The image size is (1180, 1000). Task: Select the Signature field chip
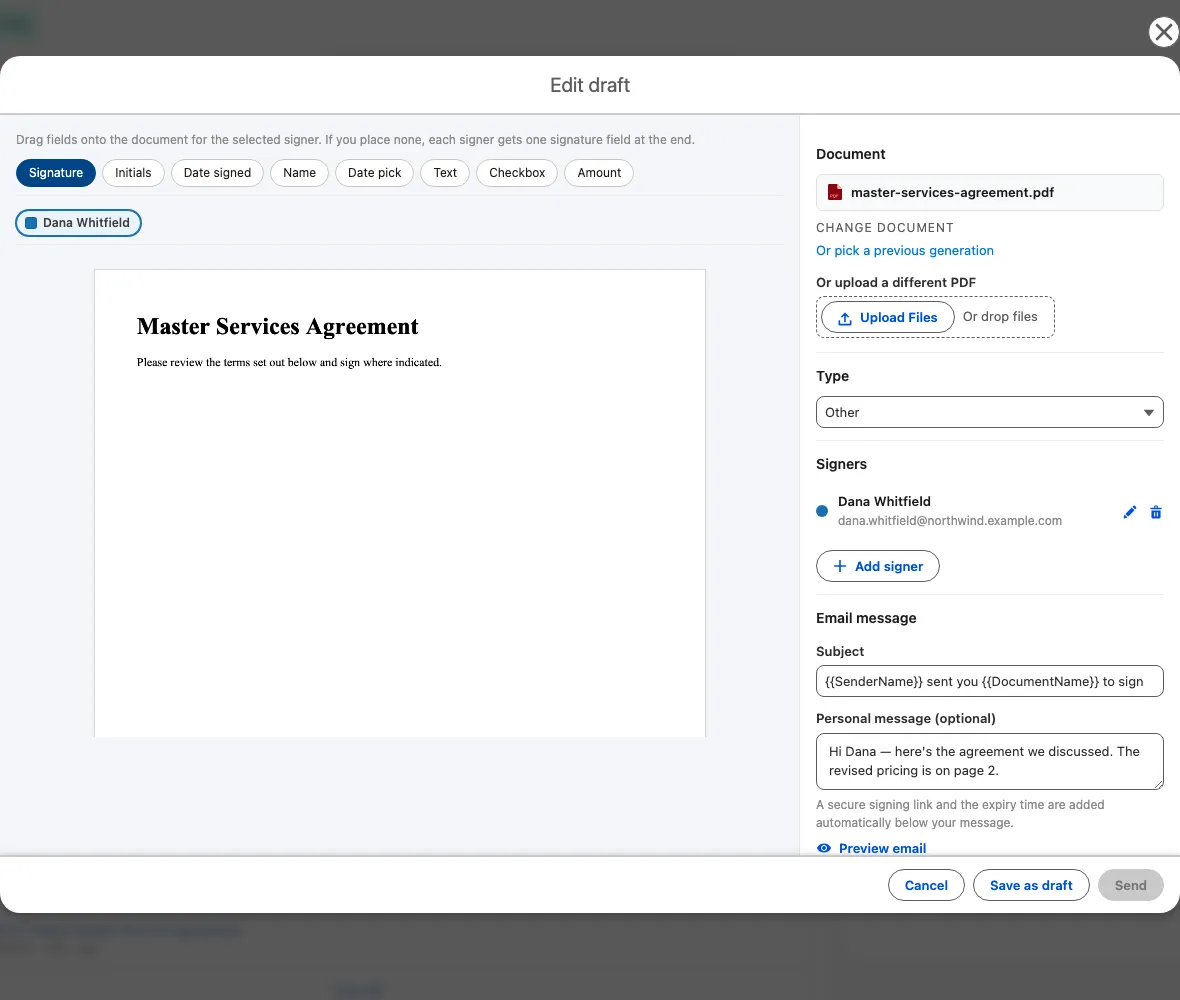(56, 173)
